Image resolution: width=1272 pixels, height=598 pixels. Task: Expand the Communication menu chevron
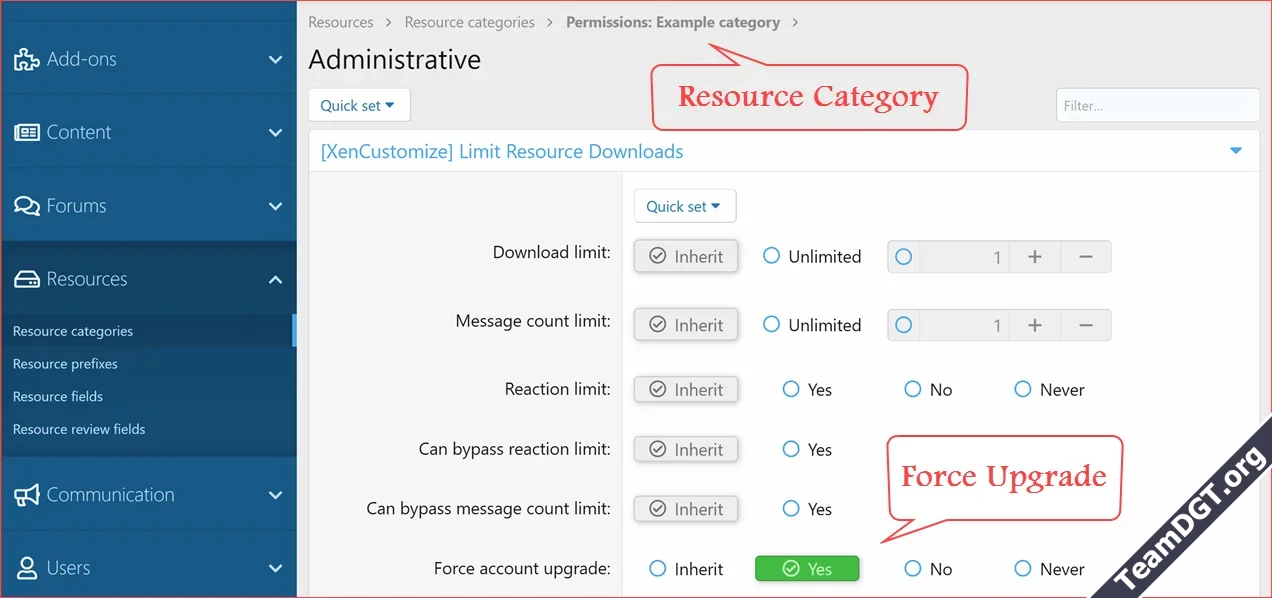[275, 495]
